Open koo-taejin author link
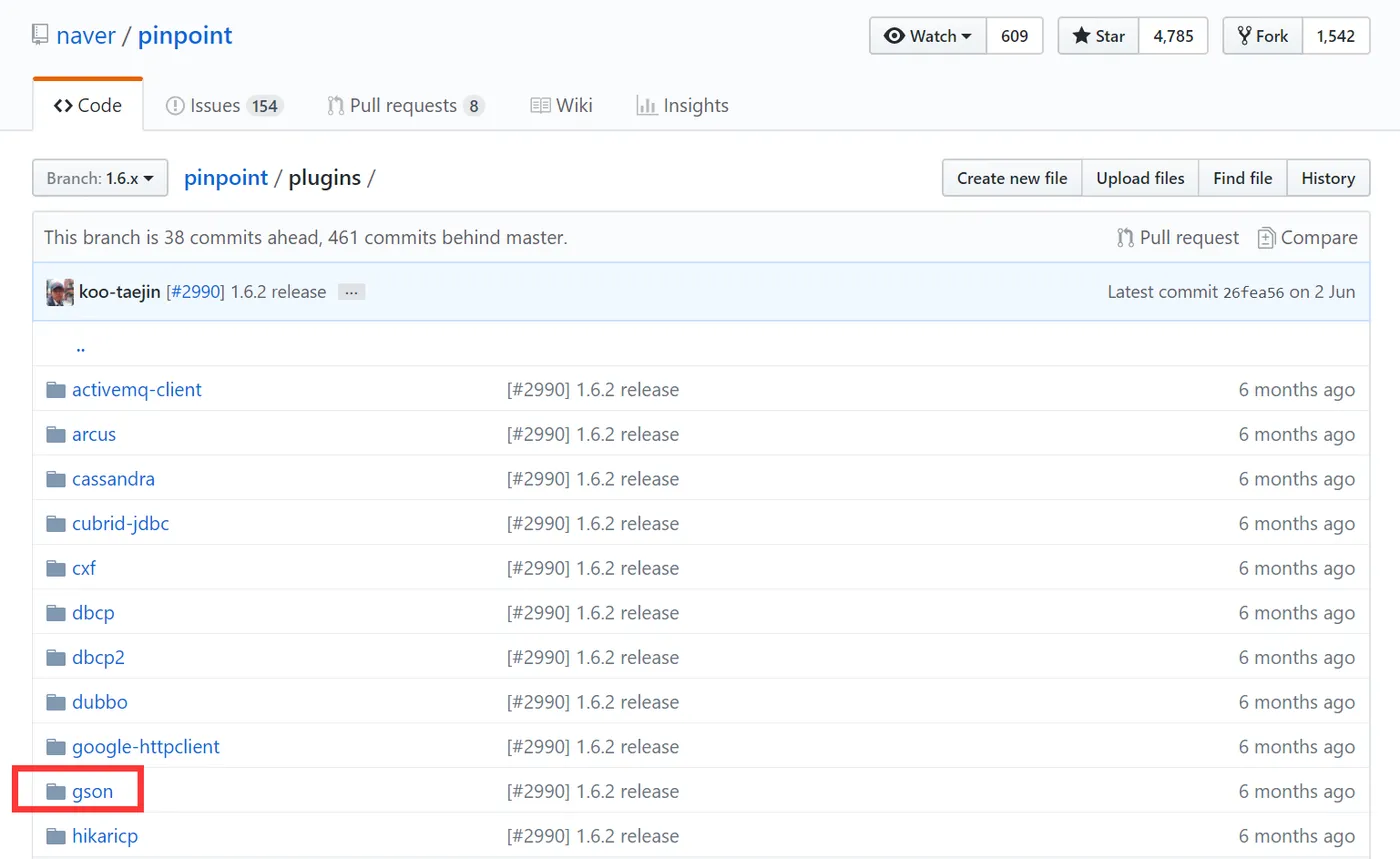This screenshot has width=1400, height=859. (x=120, y=292)
